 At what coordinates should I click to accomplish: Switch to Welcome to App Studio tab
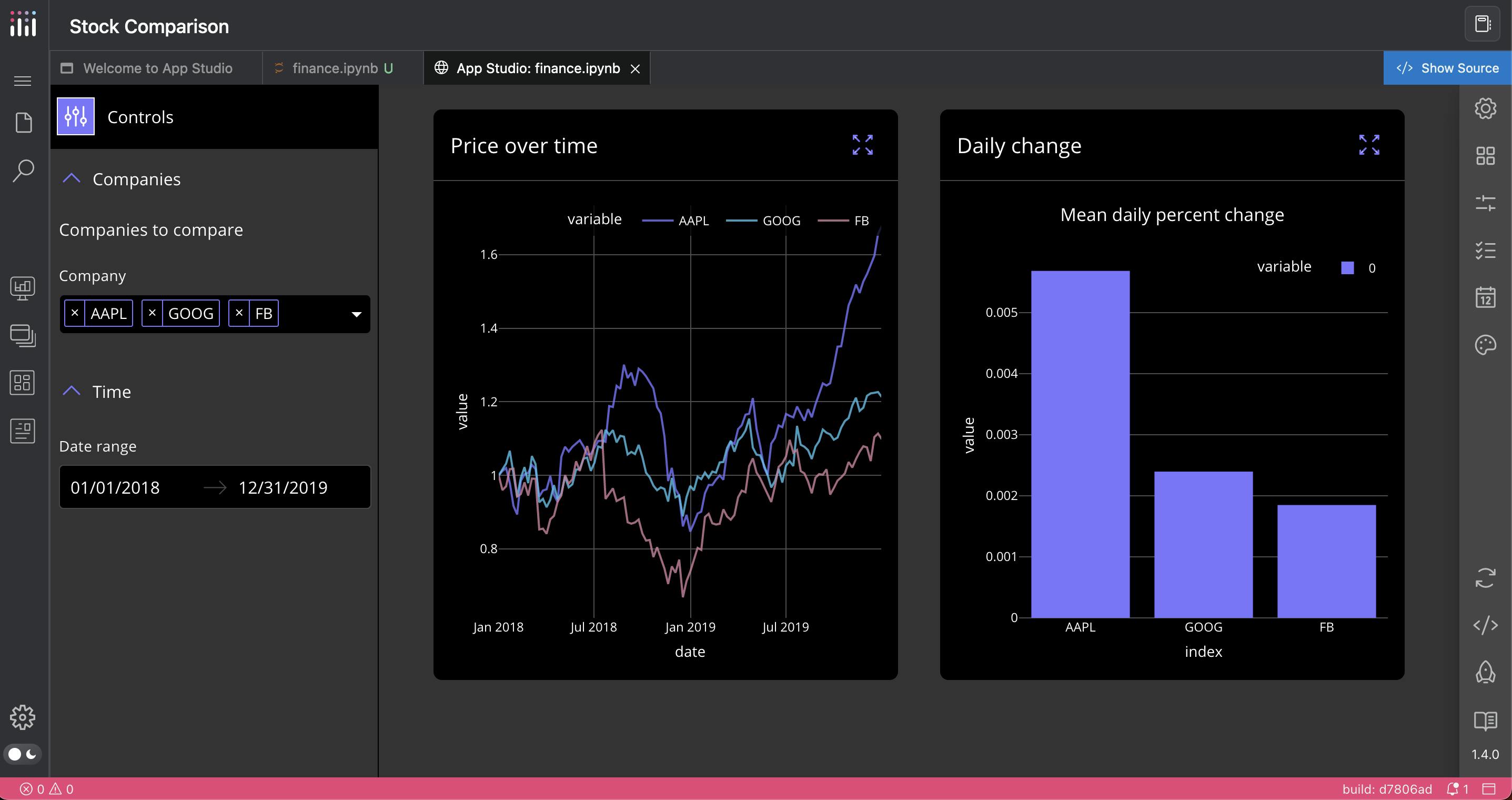[x=157, y=68]
